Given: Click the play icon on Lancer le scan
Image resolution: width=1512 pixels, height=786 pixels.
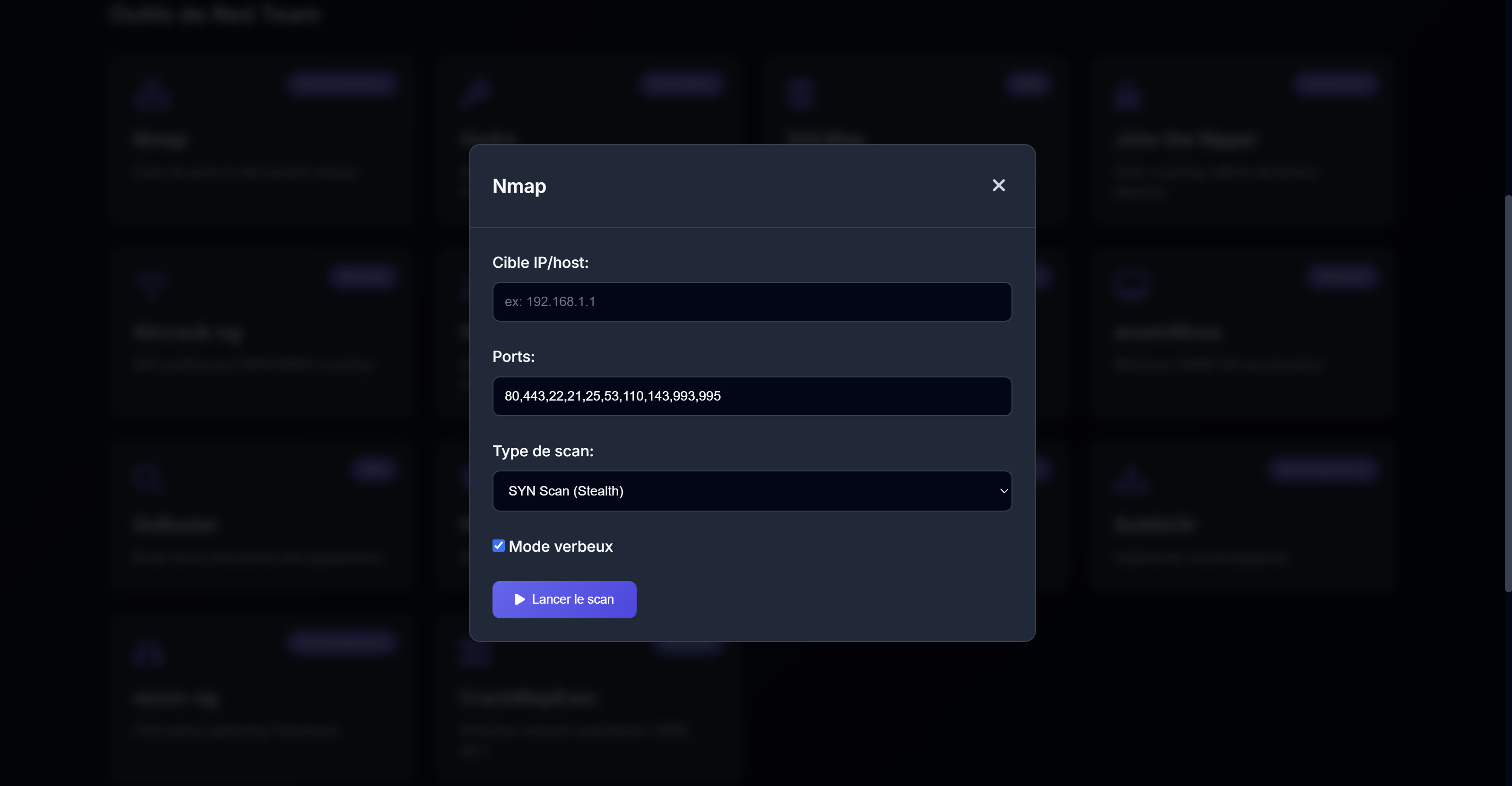Looking at the screenshot, I should pyautogui.click(x=519, y=599).
